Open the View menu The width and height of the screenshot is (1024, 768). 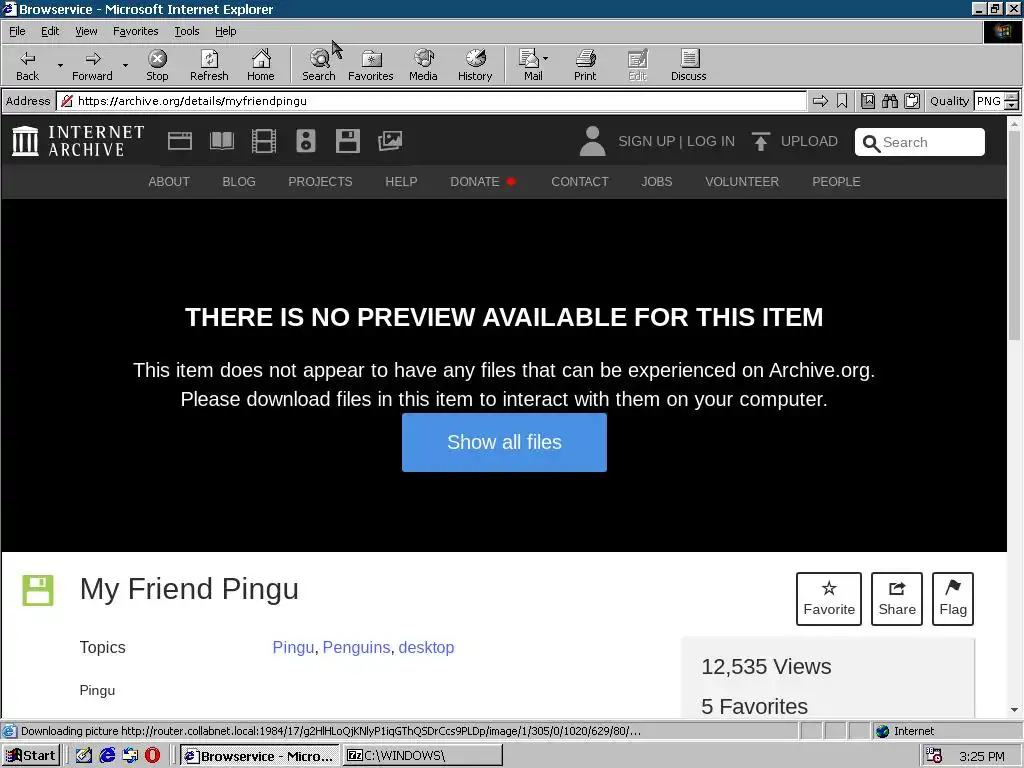point(86,31)
